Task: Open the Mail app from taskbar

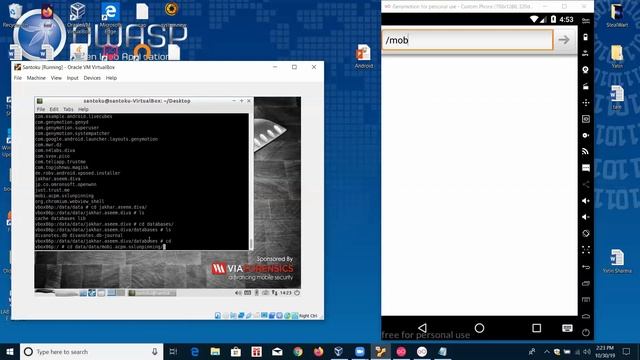Action: [277, 351]
